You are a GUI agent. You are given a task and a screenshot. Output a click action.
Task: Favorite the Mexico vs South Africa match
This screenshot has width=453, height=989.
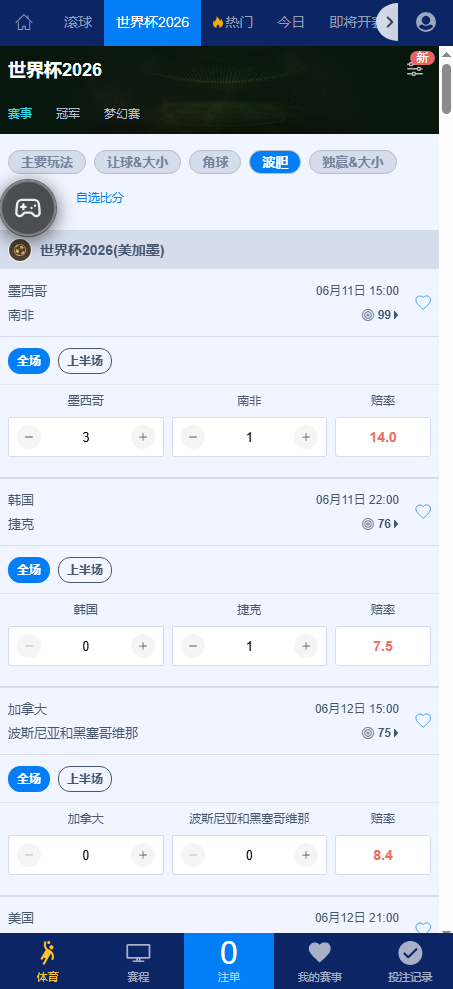[423, 303]
